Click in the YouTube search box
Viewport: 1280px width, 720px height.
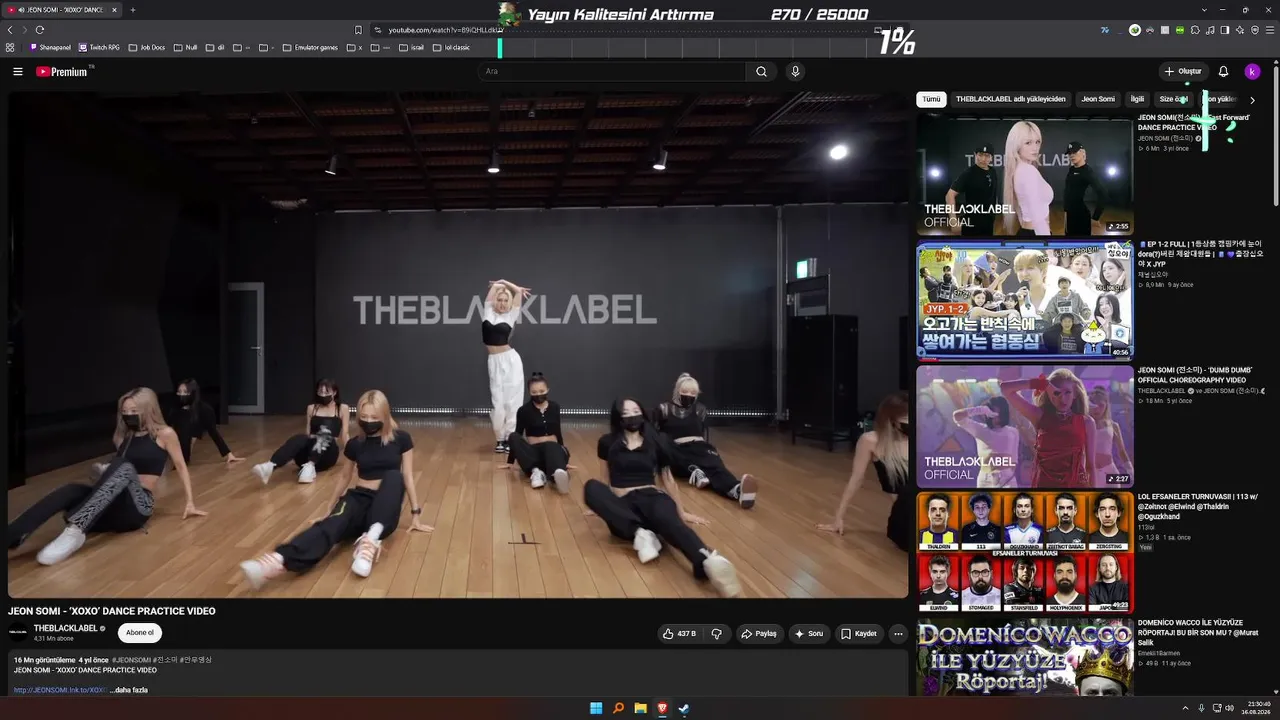pyautogui.click(x=612, y=72)
